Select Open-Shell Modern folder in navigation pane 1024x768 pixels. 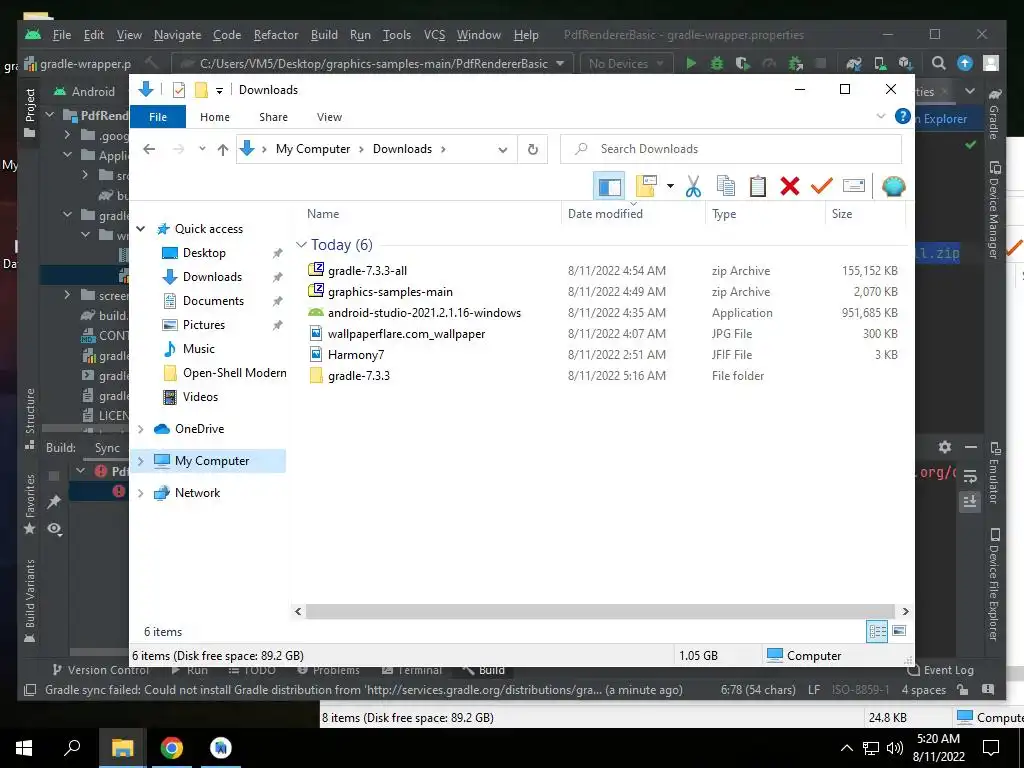tap(234, 373)
